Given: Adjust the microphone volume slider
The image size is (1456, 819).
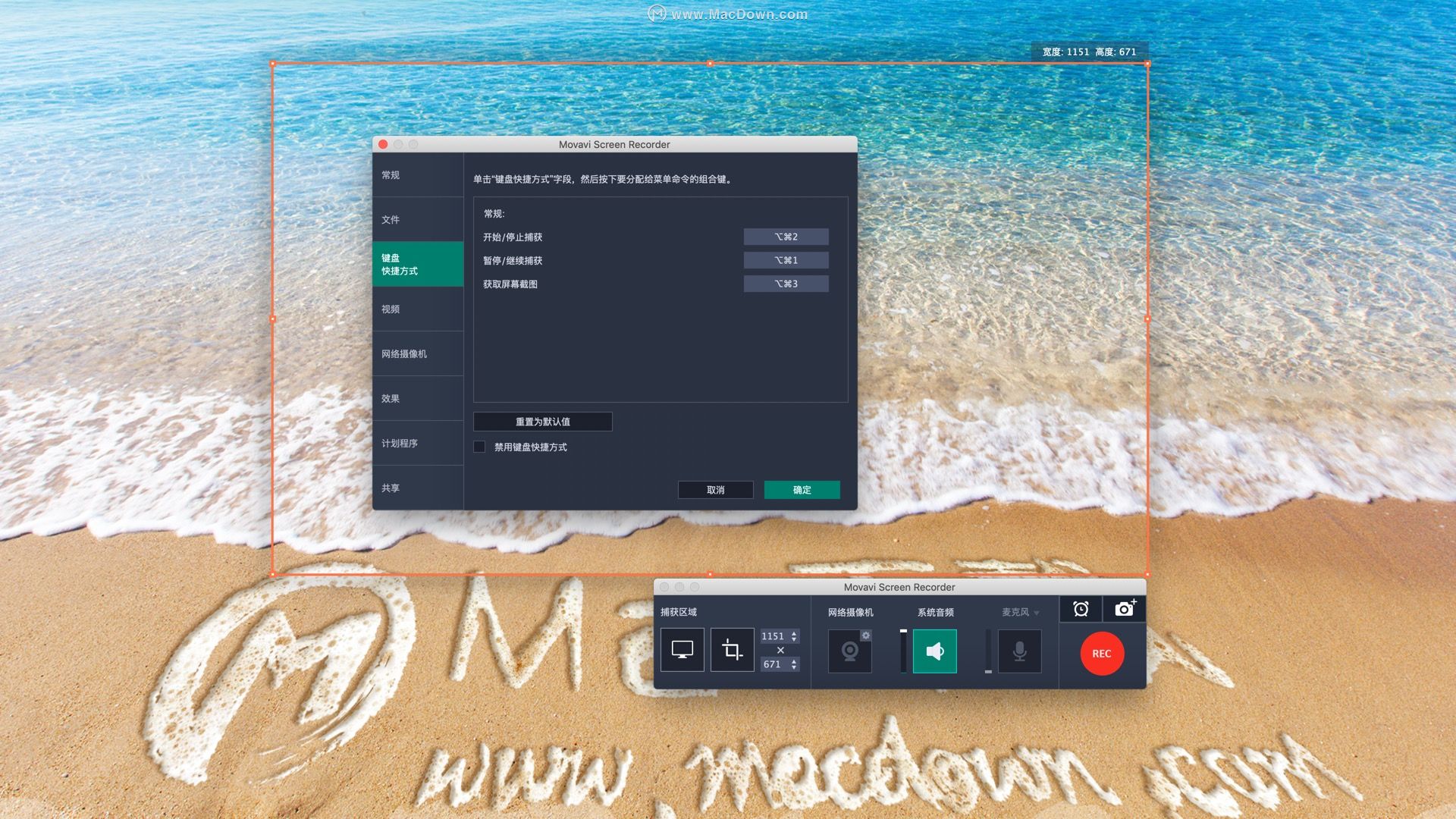Looking at the screenshot, I should [x=988, y=651].
